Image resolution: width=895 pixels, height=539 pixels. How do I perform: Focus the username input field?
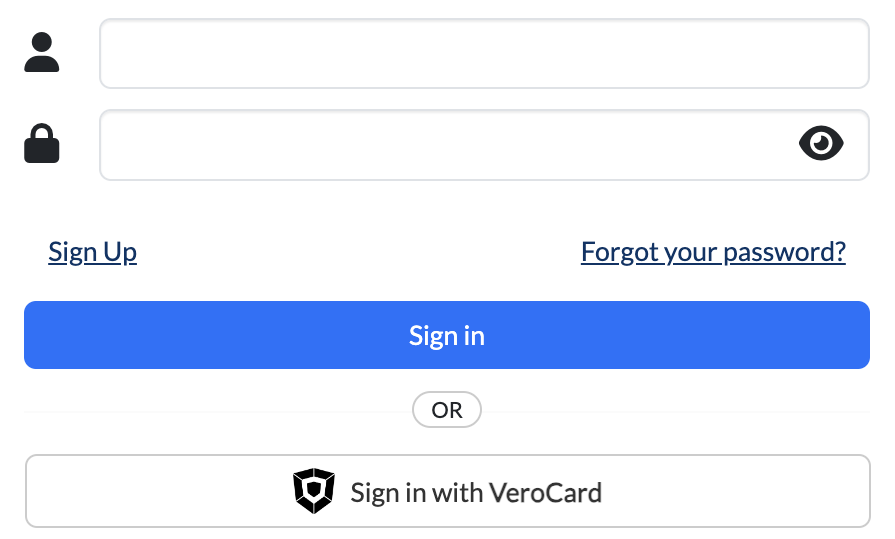[484, 54]
